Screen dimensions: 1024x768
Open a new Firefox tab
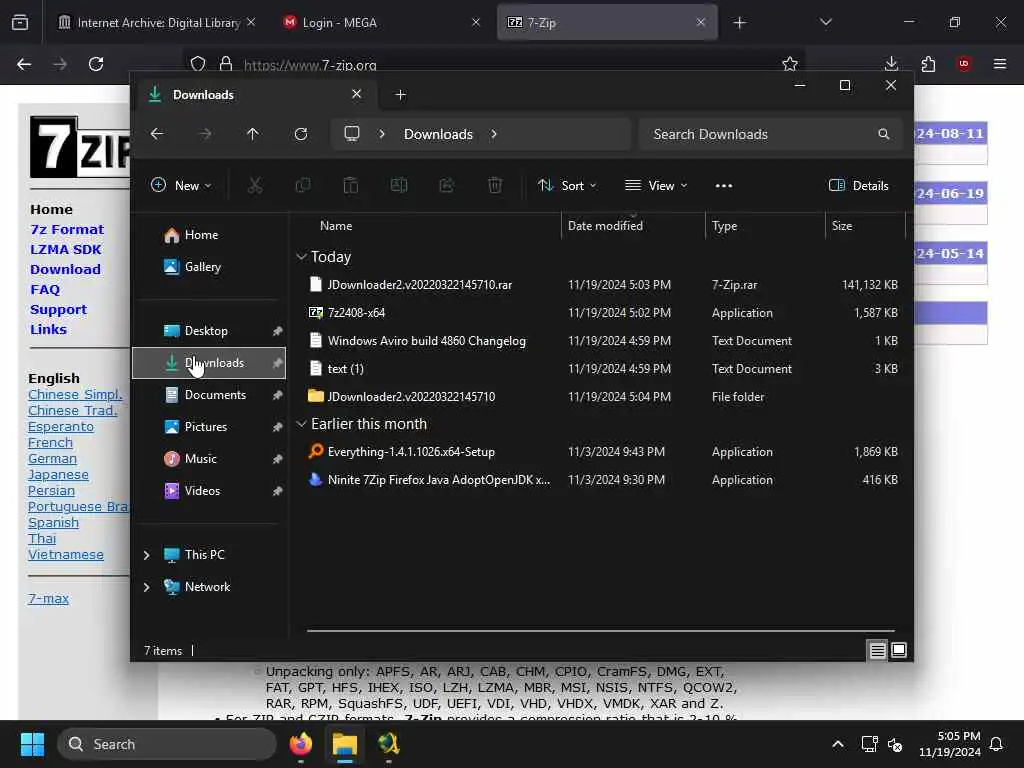[x=739, y=23]
